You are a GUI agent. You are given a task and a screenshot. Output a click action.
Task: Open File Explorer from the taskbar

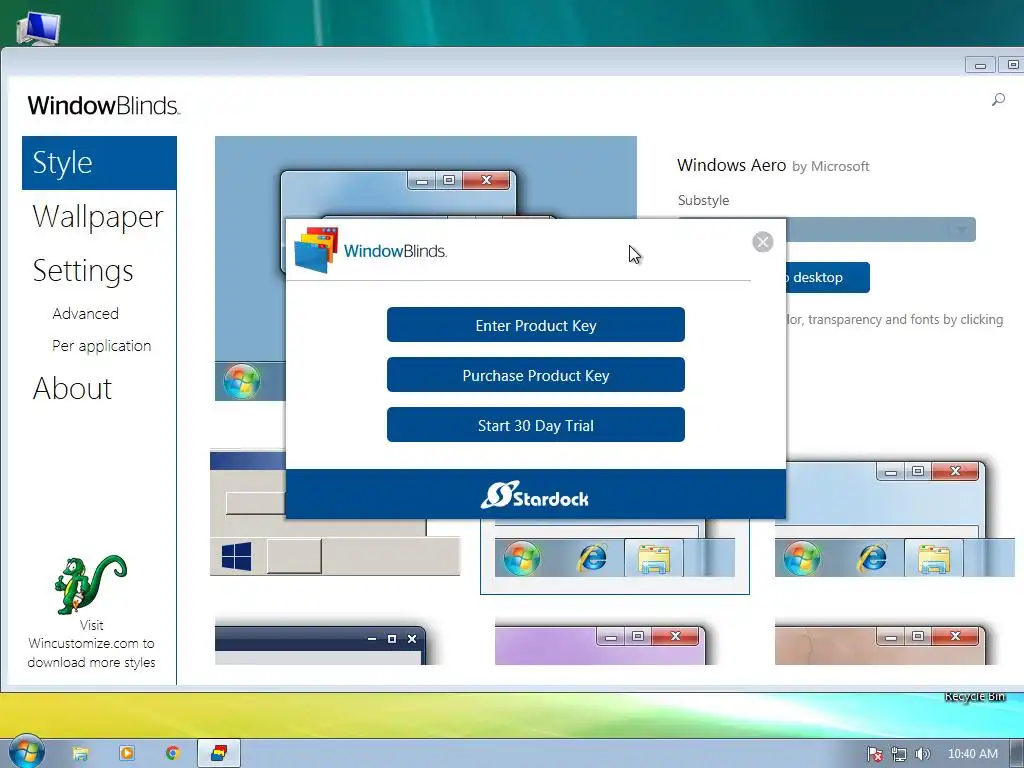pos(80,754)
